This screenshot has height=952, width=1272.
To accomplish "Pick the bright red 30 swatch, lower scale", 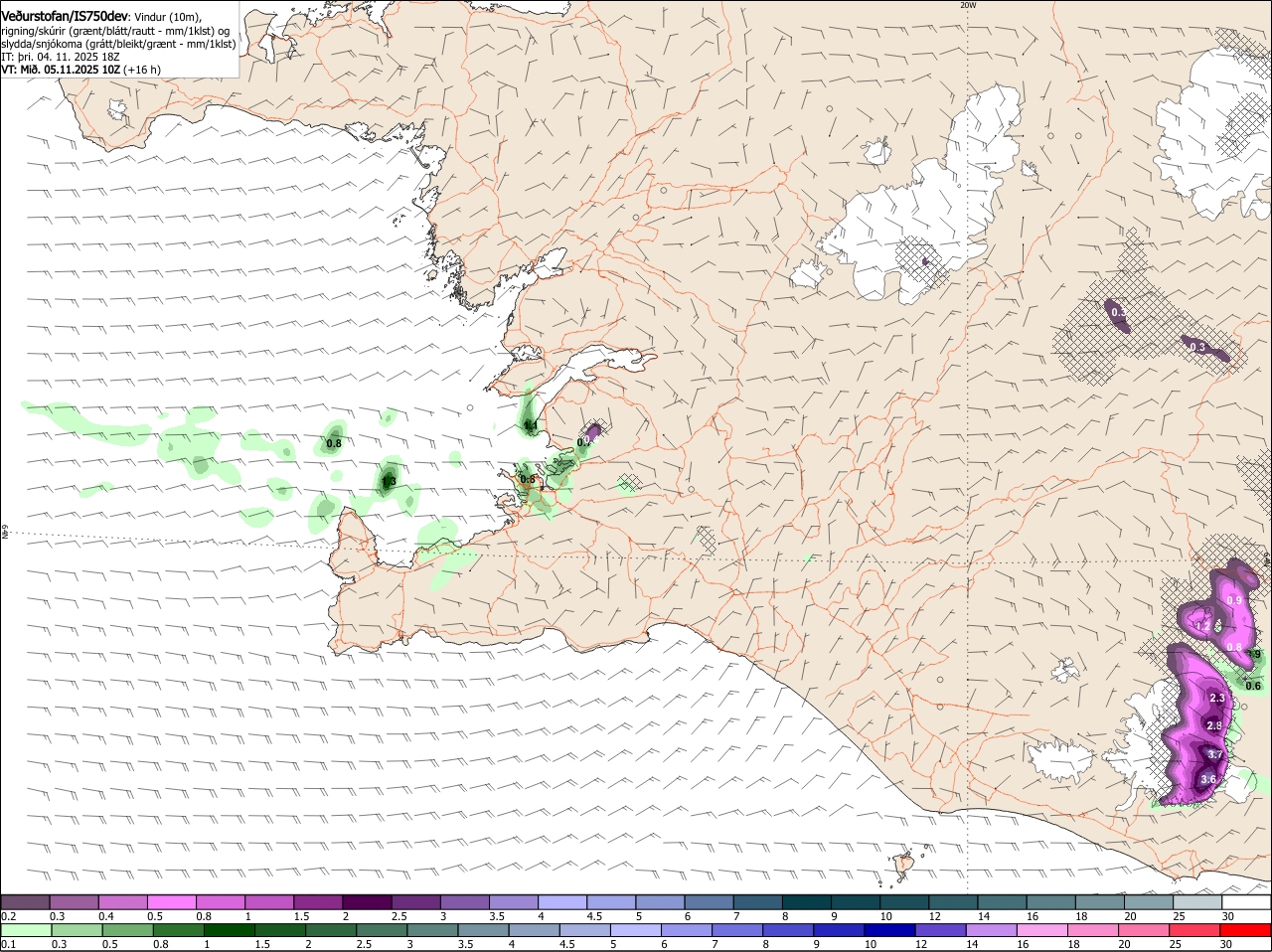I will coord(1246,930).
